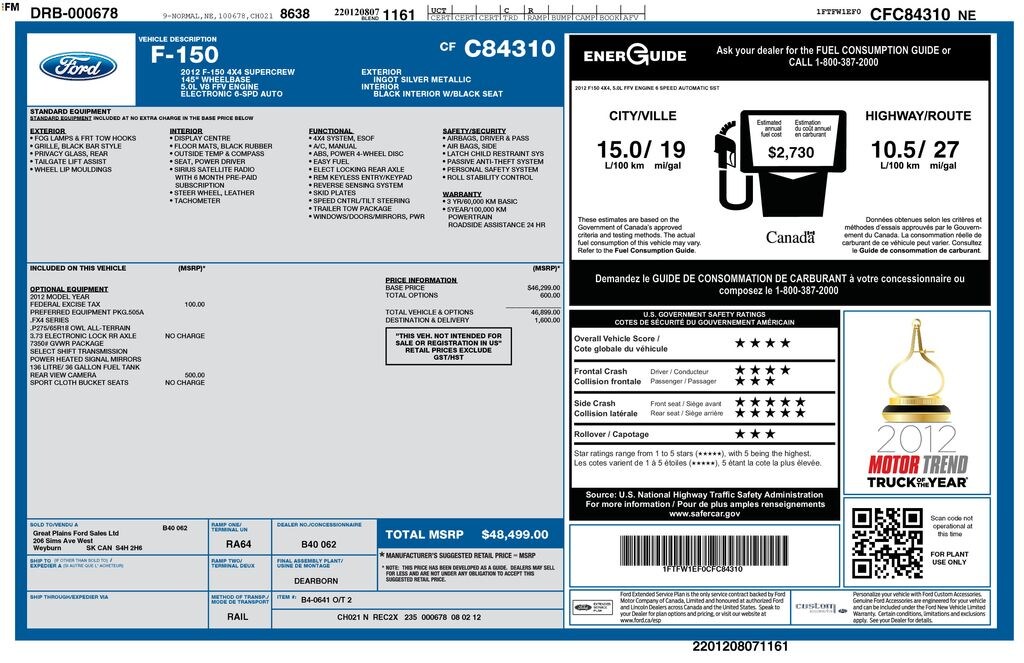Click the Overall Vehicle Score stars
The width and height of the screenshot is (1024, 663).
tap(762, 343)
